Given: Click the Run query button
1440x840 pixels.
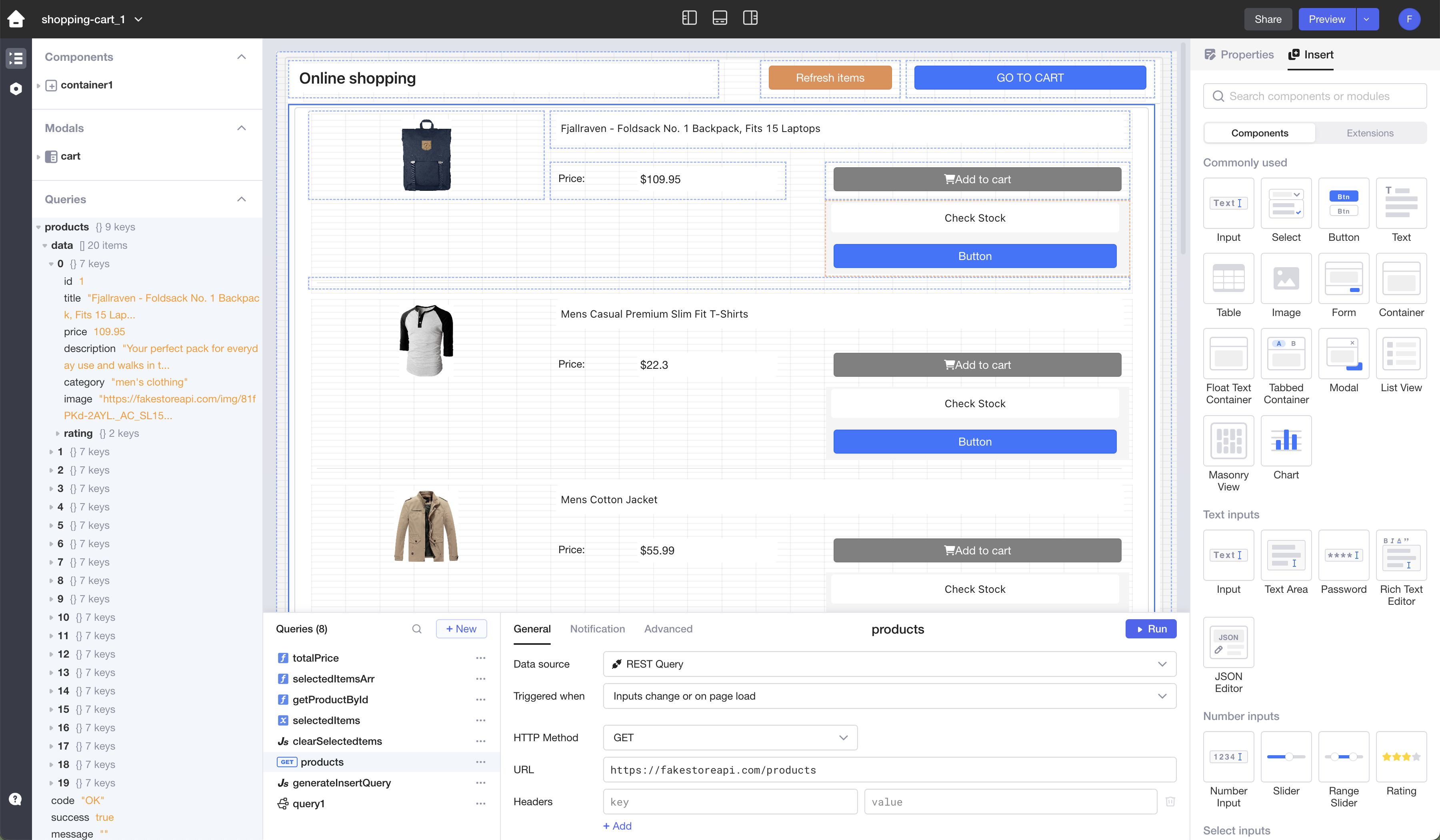Looking at the screenshot, I should pos(1150,628).
